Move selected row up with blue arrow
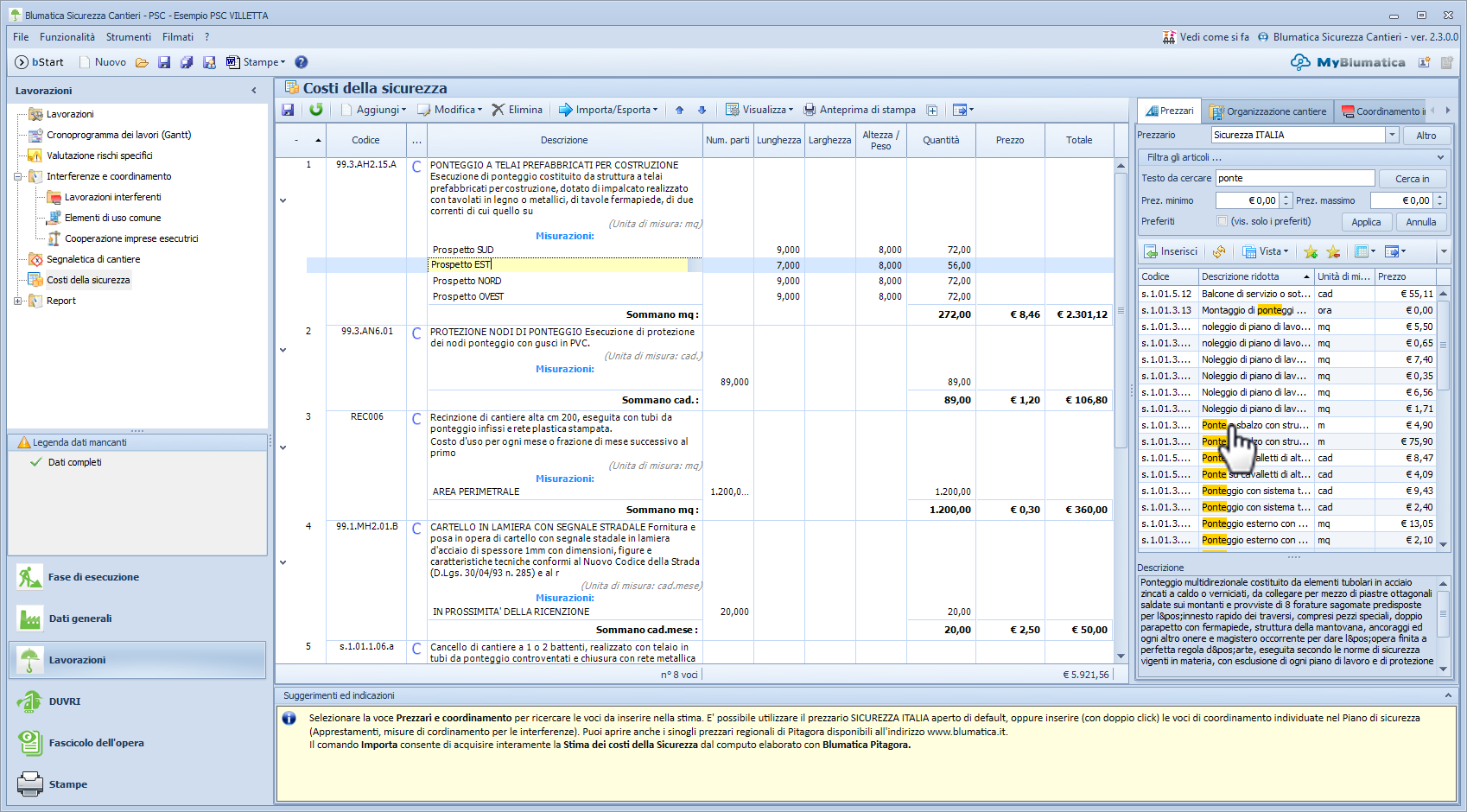This screenshot has width=1467, height=812. click(x=679, y=110)
